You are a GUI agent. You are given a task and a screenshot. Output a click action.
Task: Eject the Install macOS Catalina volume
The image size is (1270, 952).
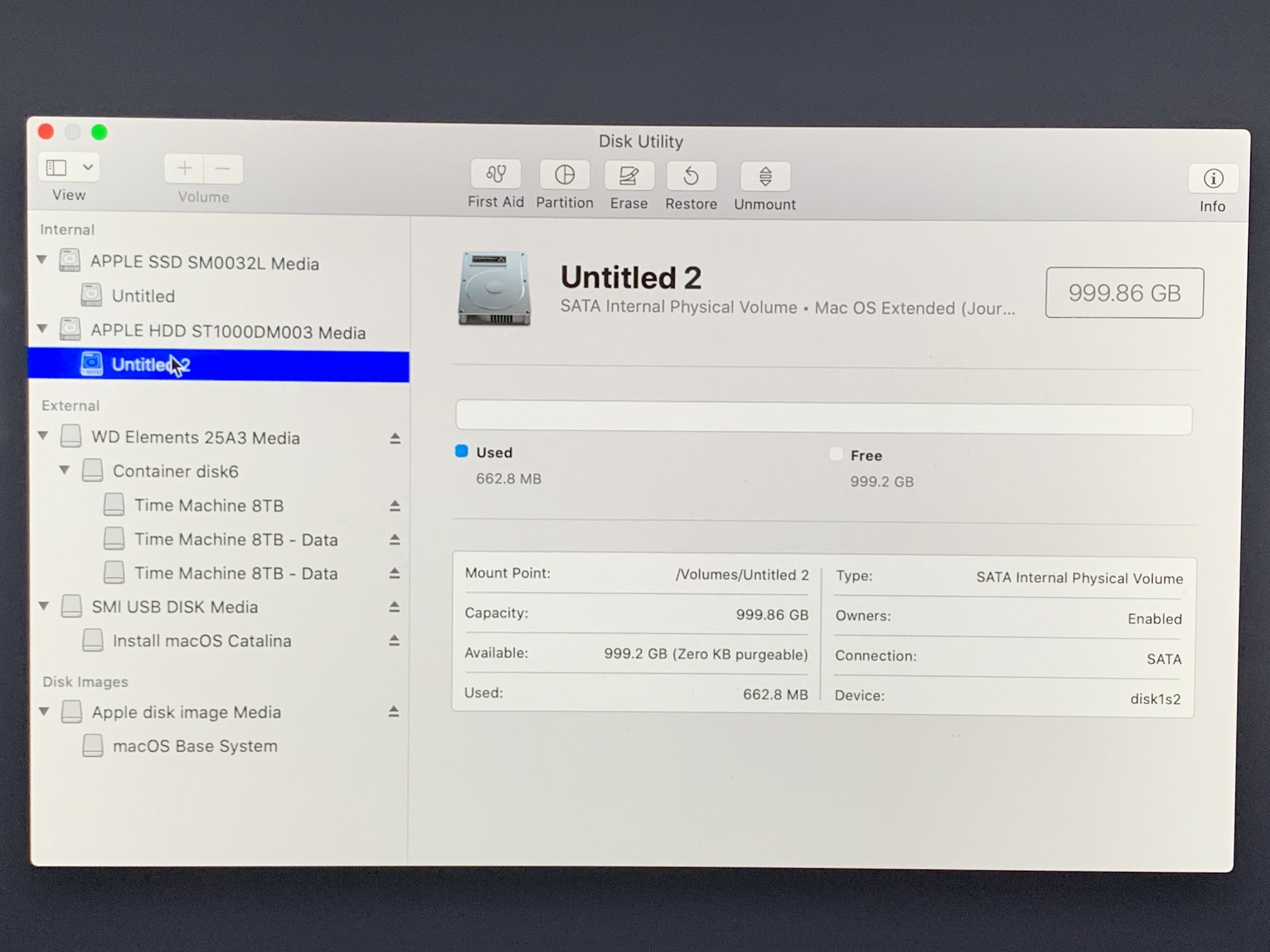point(394,640)
